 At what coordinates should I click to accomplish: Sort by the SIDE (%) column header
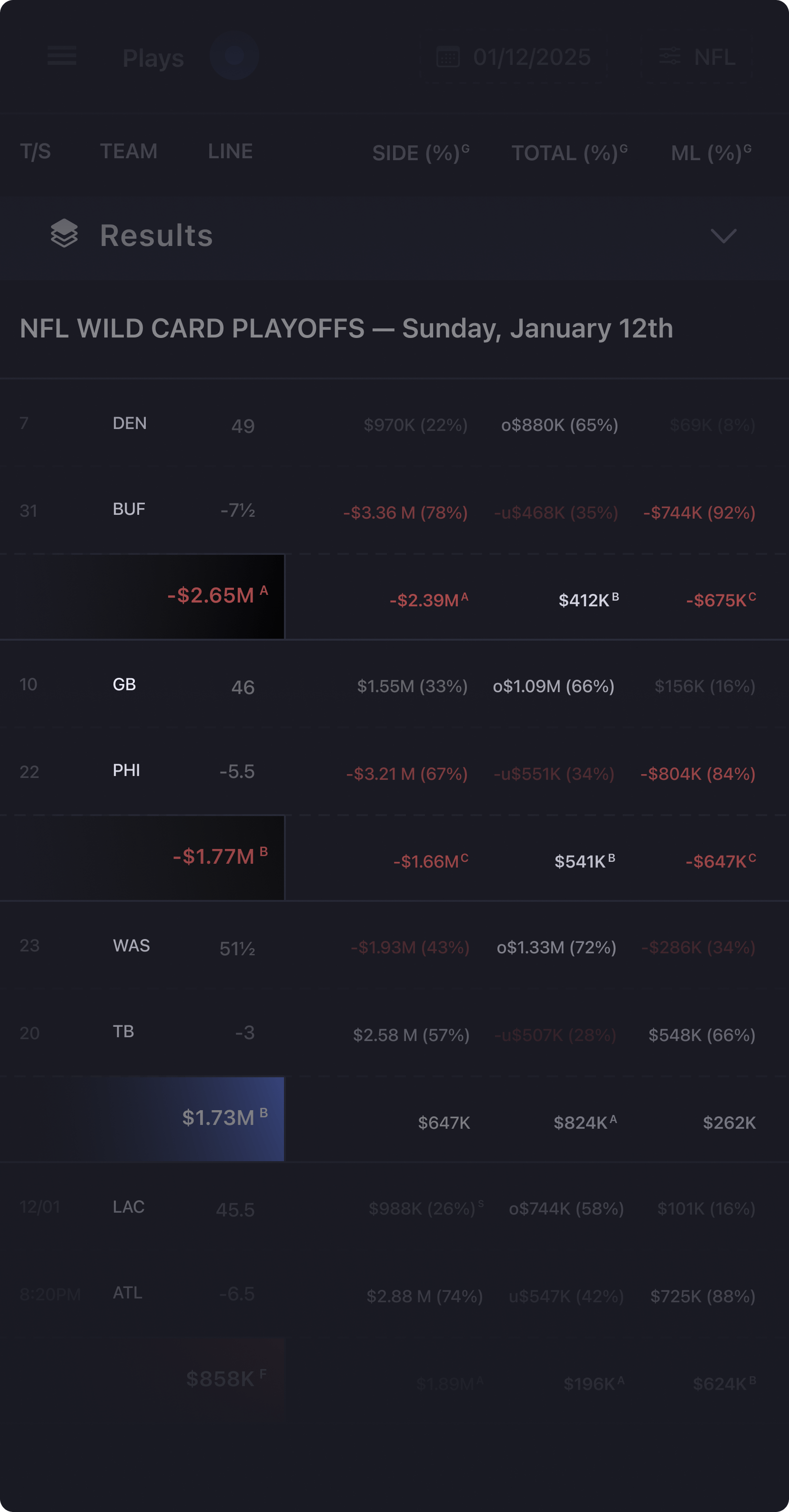coord(421,153)
